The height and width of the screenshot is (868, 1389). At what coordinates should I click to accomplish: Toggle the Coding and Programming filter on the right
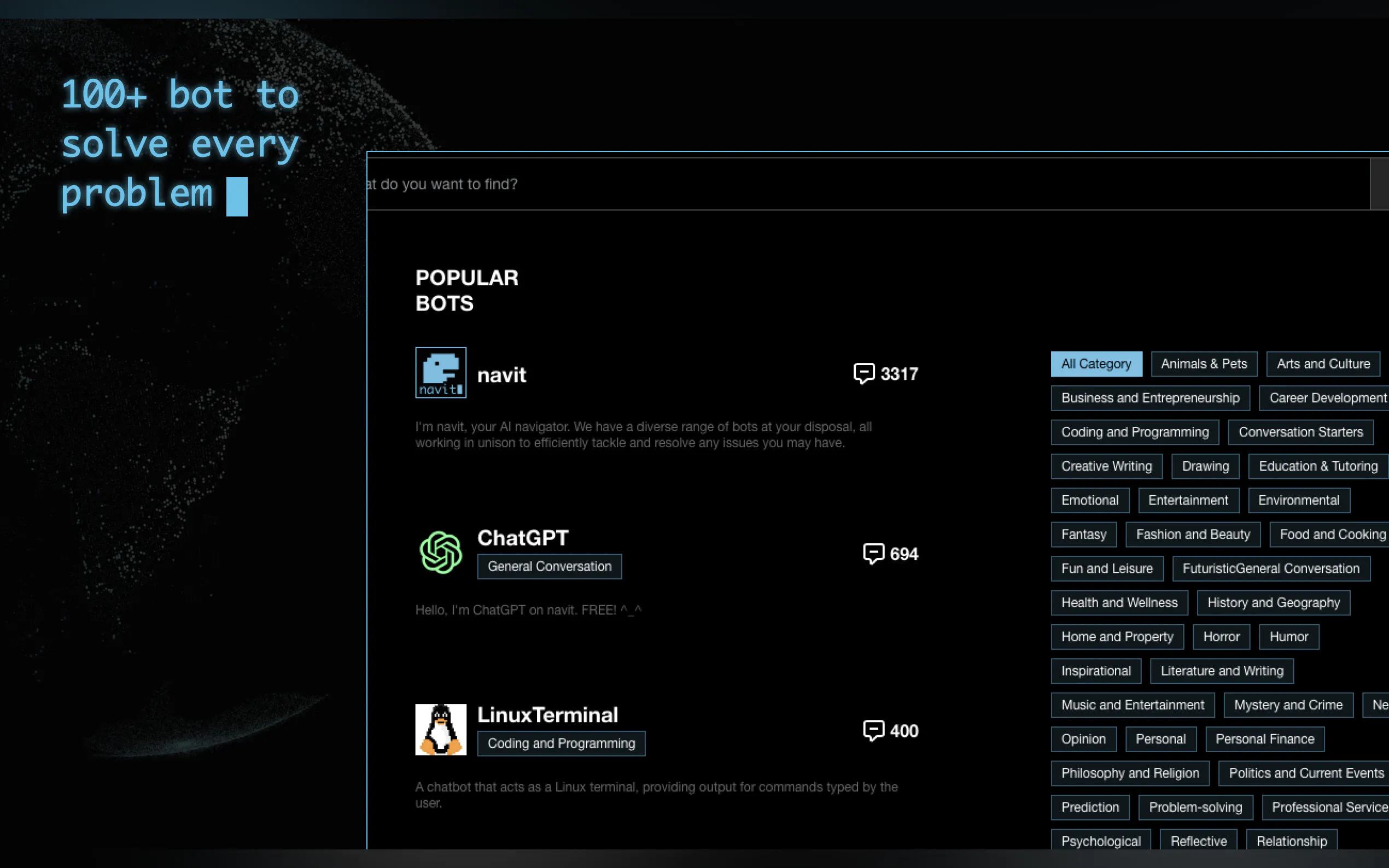pos(1134,432)
